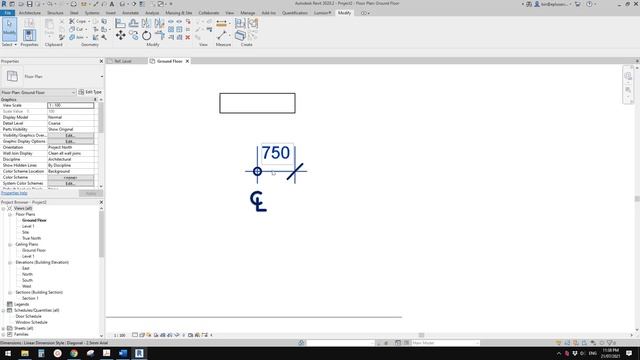The image size is (640, 360).
Task: Select Section 1 in Project Browser
Action: coord(30,298)
